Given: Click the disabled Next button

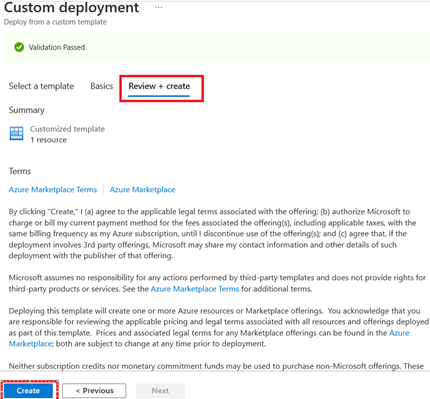Looking at the screenshot, I should coord(160,390).
